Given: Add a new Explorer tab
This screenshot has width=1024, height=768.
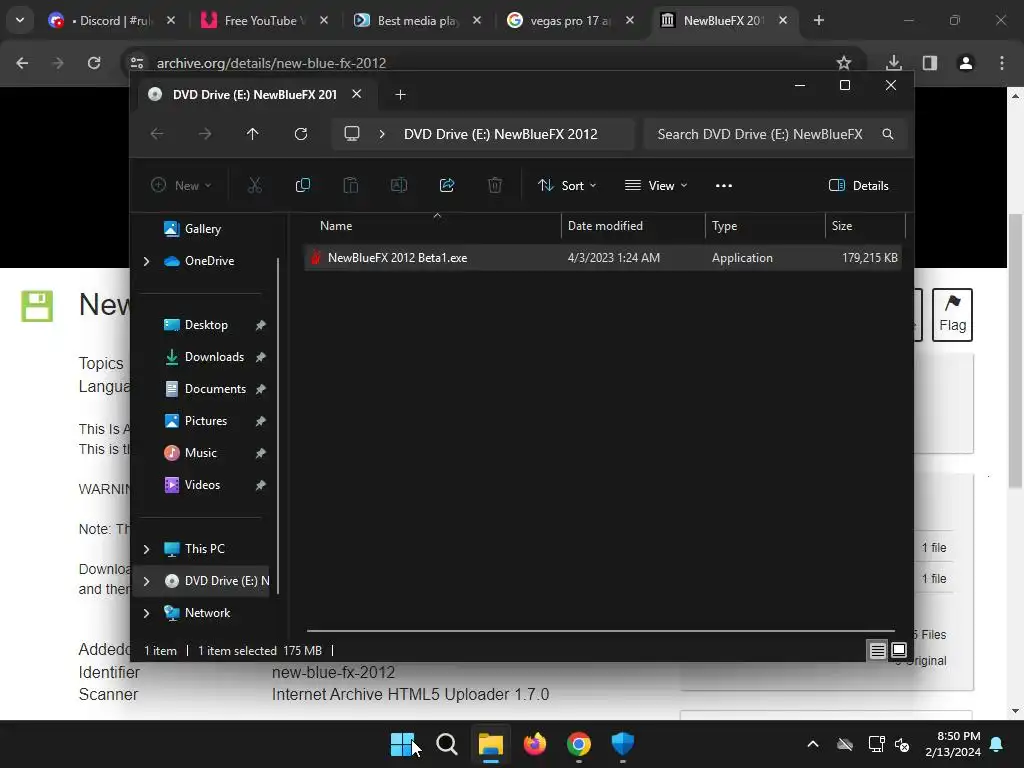Looking at the screenshot, I should click(400, 95).
